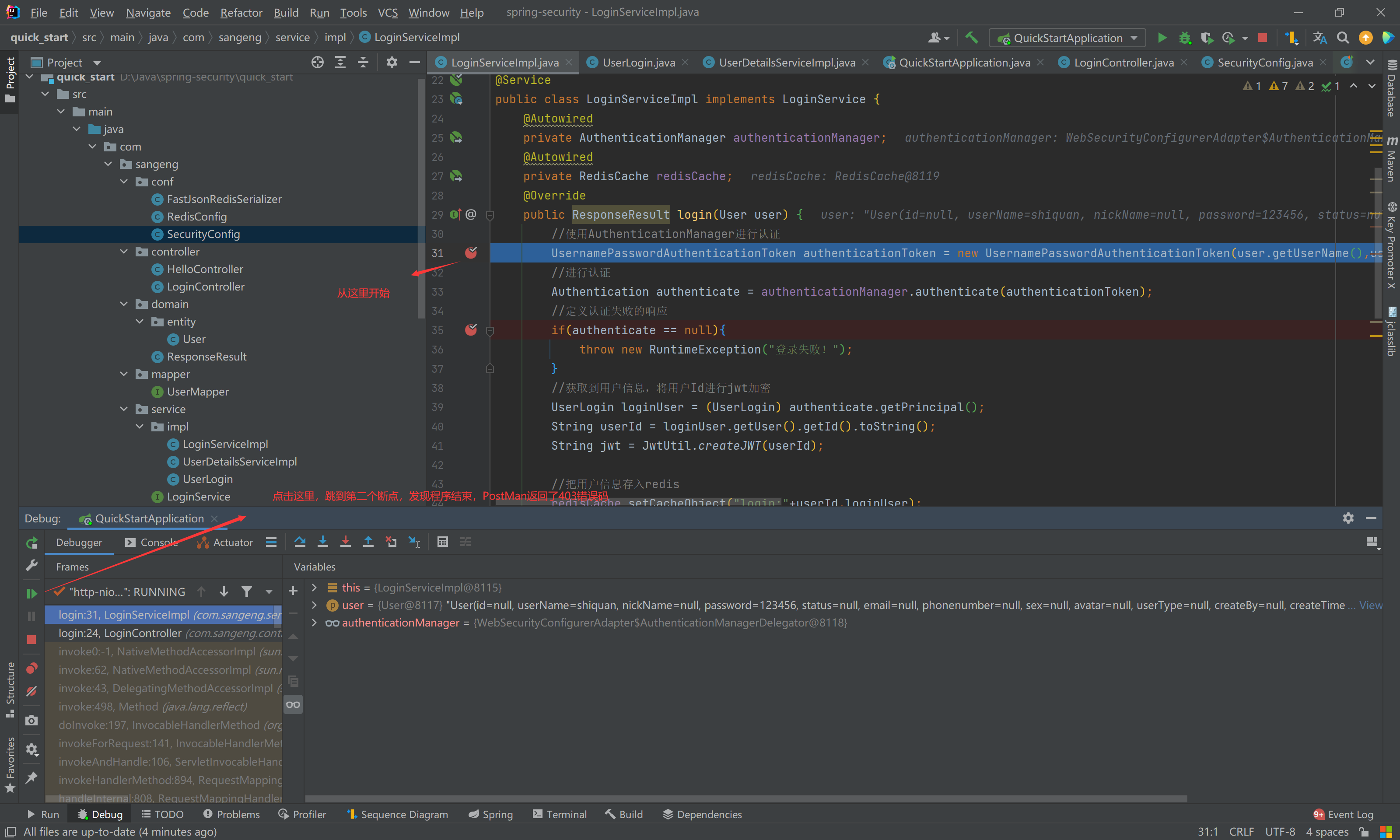Toggle the breakpoint on line 35

click(x=471, y=330)
